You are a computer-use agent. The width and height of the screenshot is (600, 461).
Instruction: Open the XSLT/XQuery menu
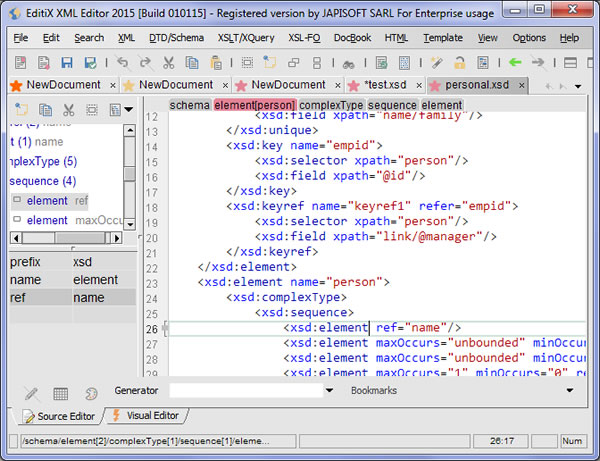(246, 38)
